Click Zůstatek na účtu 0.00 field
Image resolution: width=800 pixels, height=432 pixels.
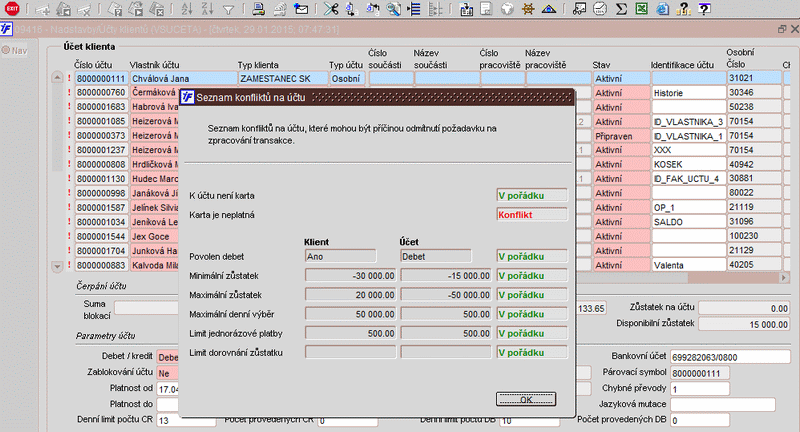click(x=744, y=309)
